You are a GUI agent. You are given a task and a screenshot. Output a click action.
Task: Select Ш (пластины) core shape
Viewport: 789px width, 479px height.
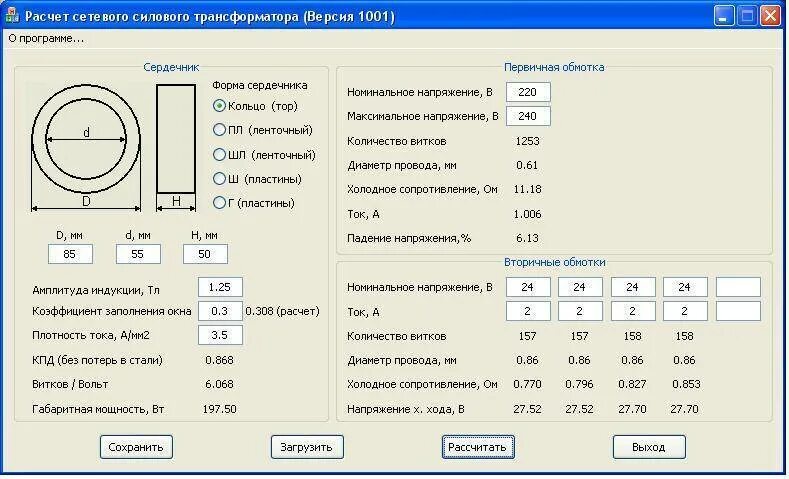[257, 179]
